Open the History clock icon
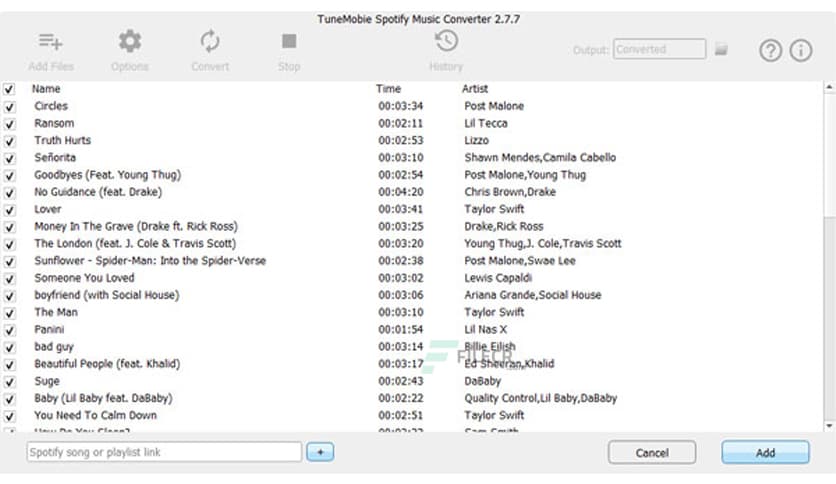Image resolution: width=836 pixels, height=484 pixels. click(446, 41)
